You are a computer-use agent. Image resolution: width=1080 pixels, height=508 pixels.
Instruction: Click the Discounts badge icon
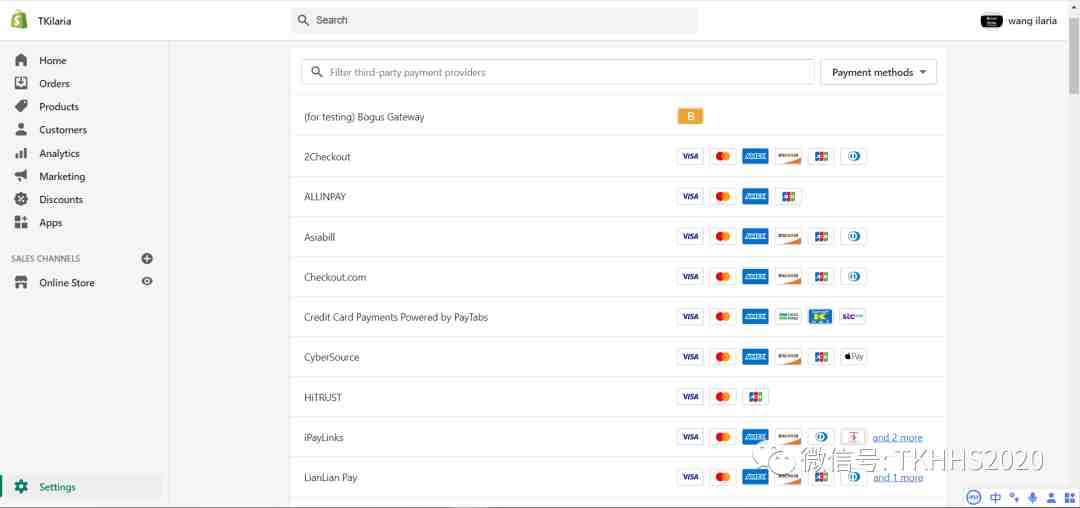coord(21,199)
